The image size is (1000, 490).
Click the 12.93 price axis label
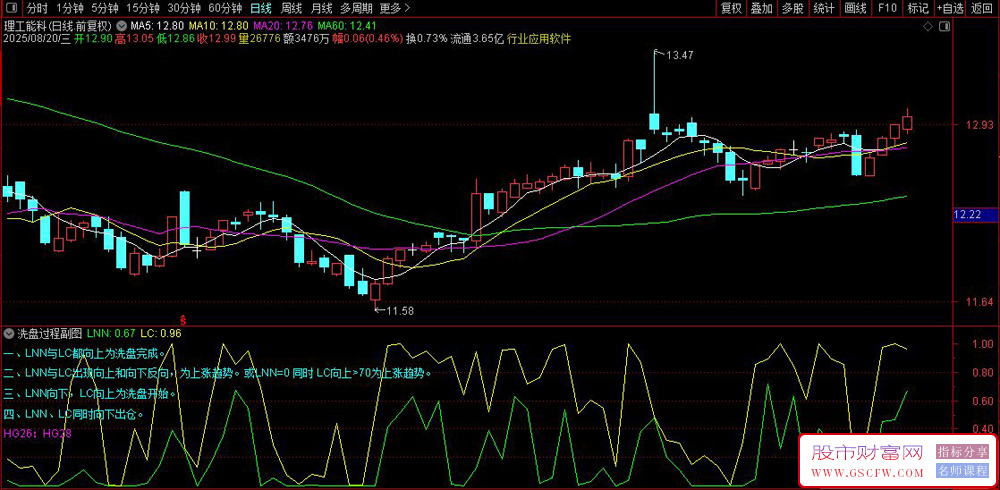click(979, 124)
